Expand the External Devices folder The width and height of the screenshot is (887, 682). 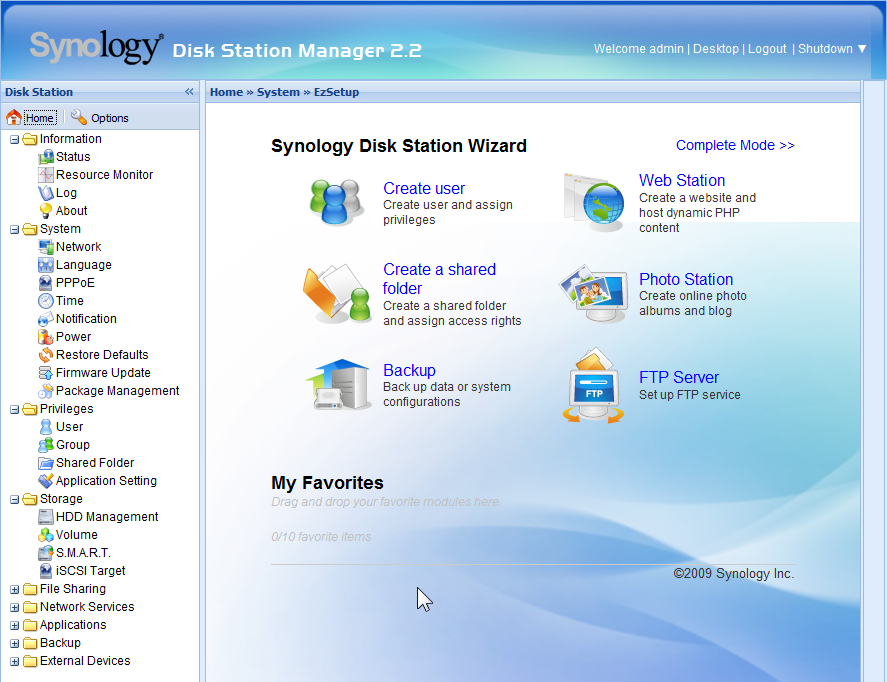pyautogui.click(x=15, y=661)
